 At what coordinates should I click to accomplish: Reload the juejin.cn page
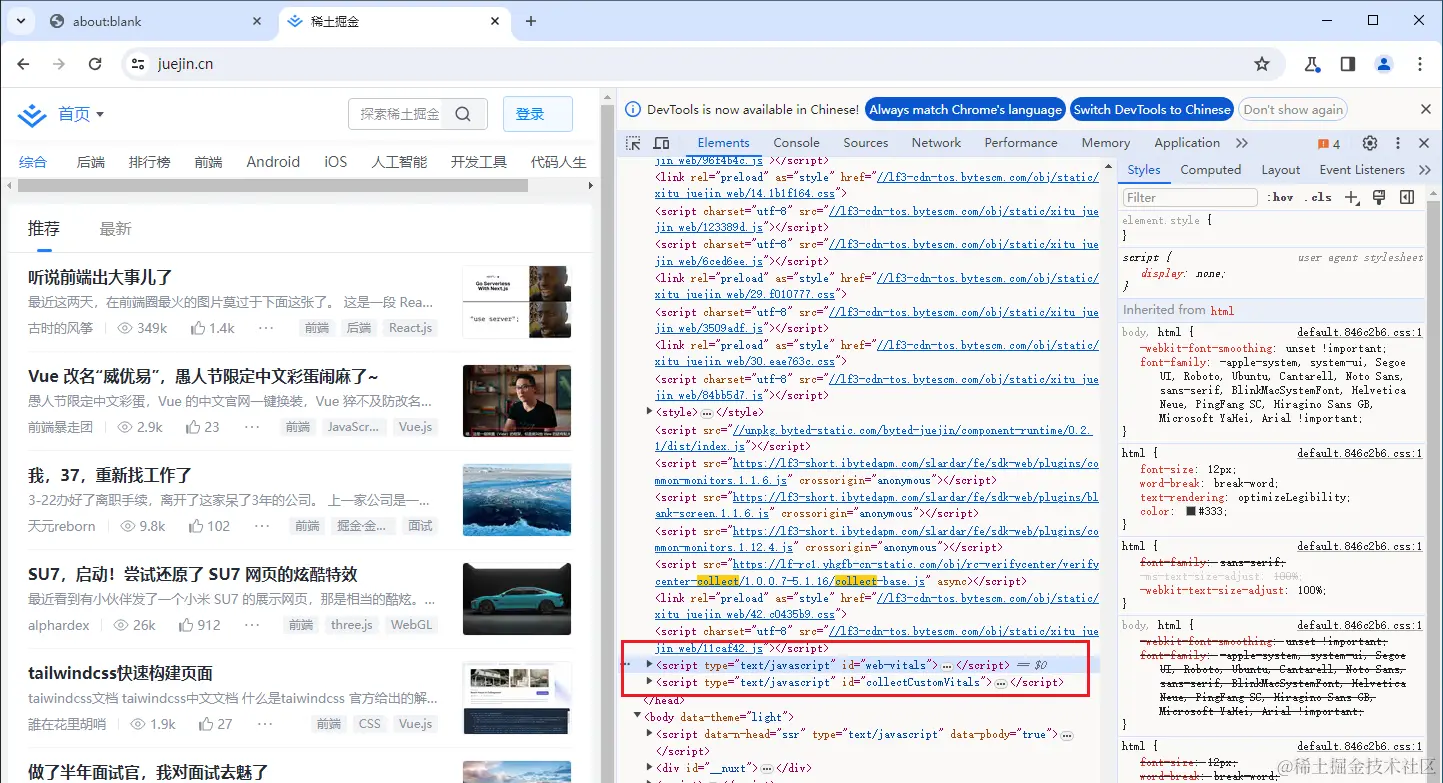pyautogui.click(x=95, y=64)
